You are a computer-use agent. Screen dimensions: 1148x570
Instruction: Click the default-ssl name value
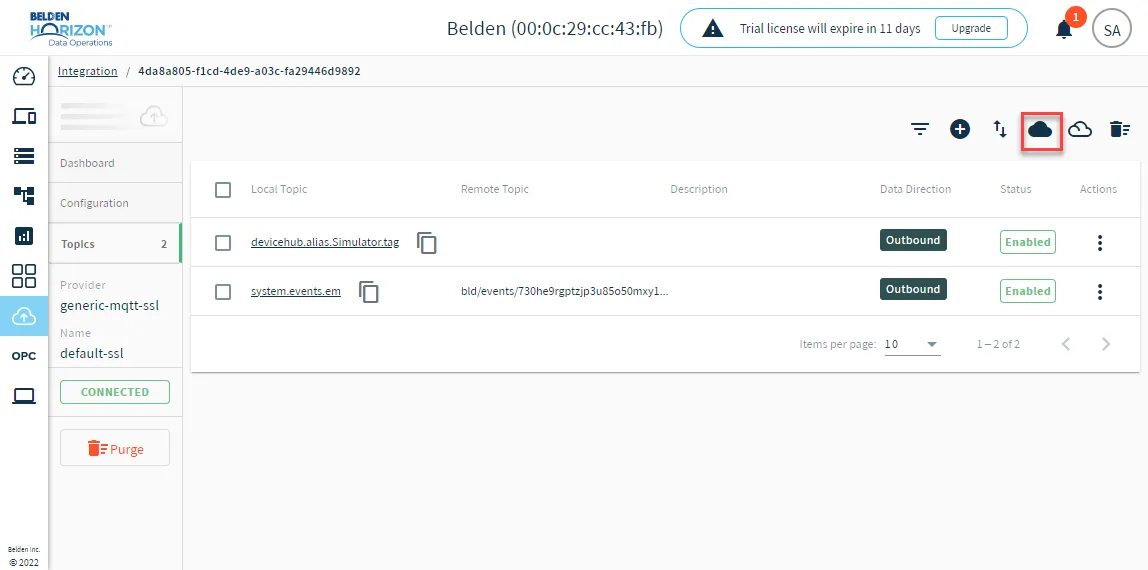click(x=92, y=353)
